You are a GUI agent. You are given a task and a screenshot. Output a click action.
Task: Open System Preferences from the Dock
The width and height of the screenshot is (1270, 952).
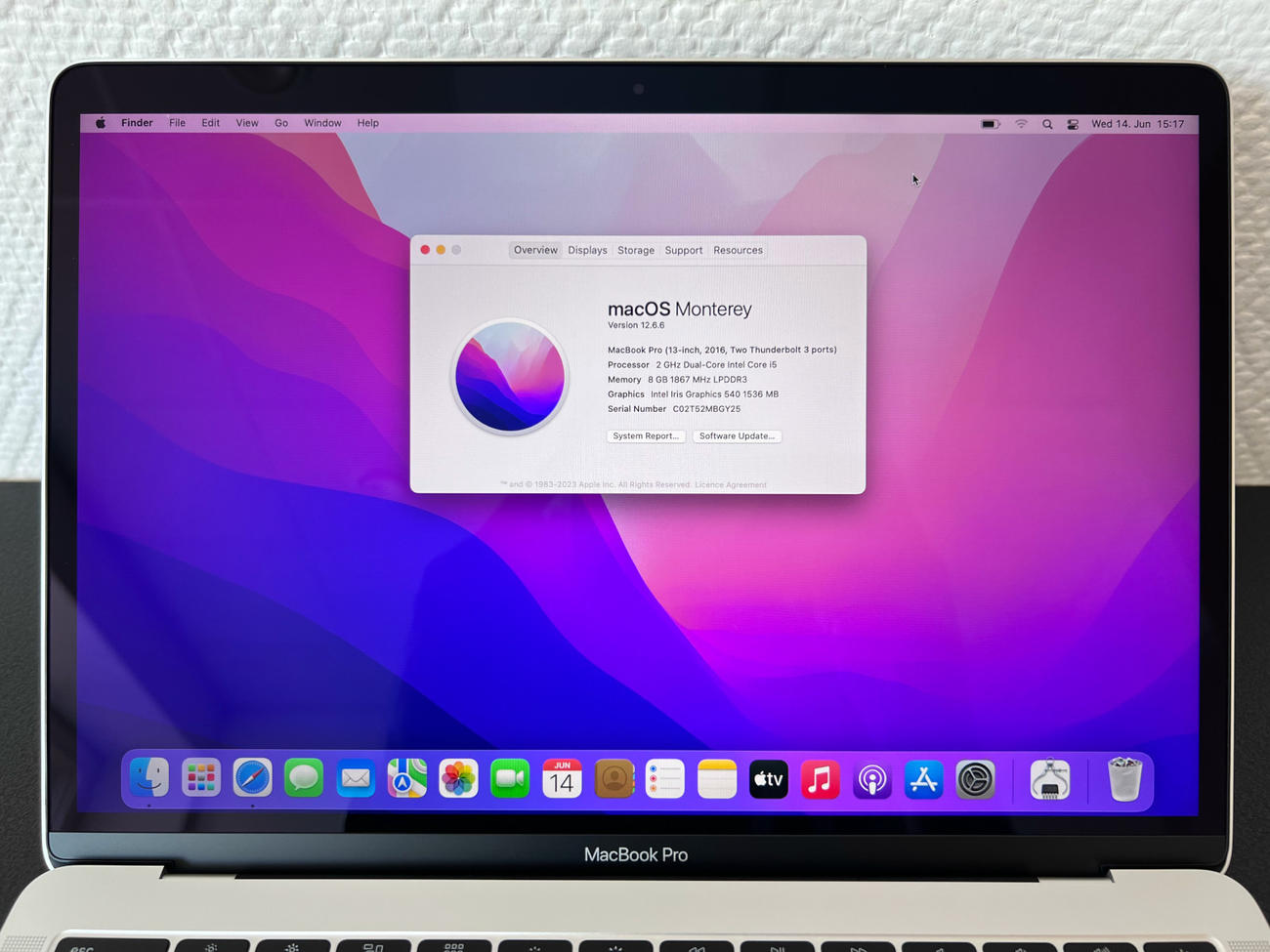tap(975, 780)
